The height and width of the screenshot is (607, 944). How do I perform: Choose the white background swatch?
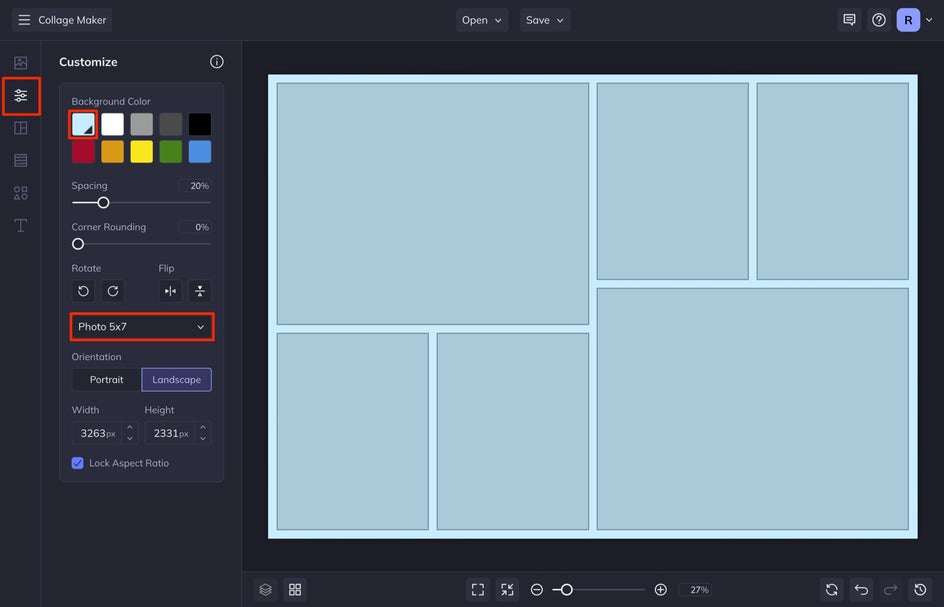[112, 124]
